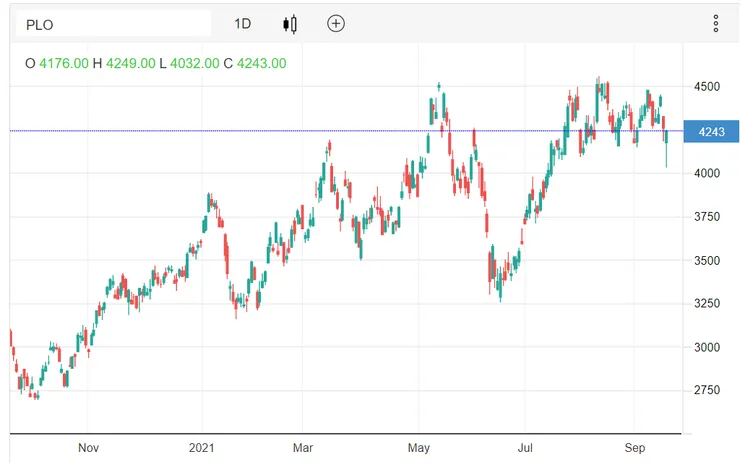740x463 pixels.
Task: Click the Sep date axis label
Action: (635, 447)
